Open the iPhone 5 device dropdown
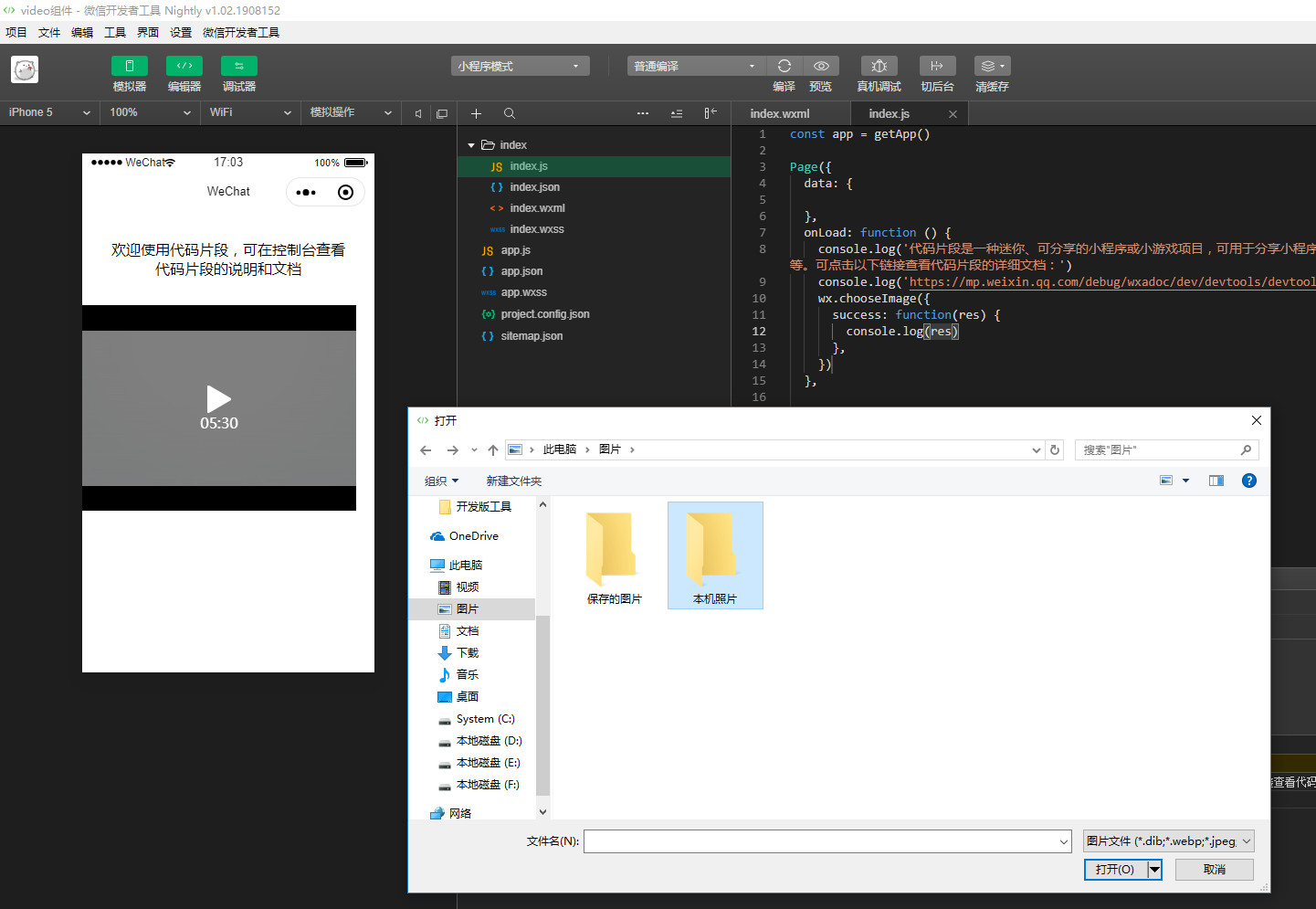1316x909 pixels. click(49, 112)
